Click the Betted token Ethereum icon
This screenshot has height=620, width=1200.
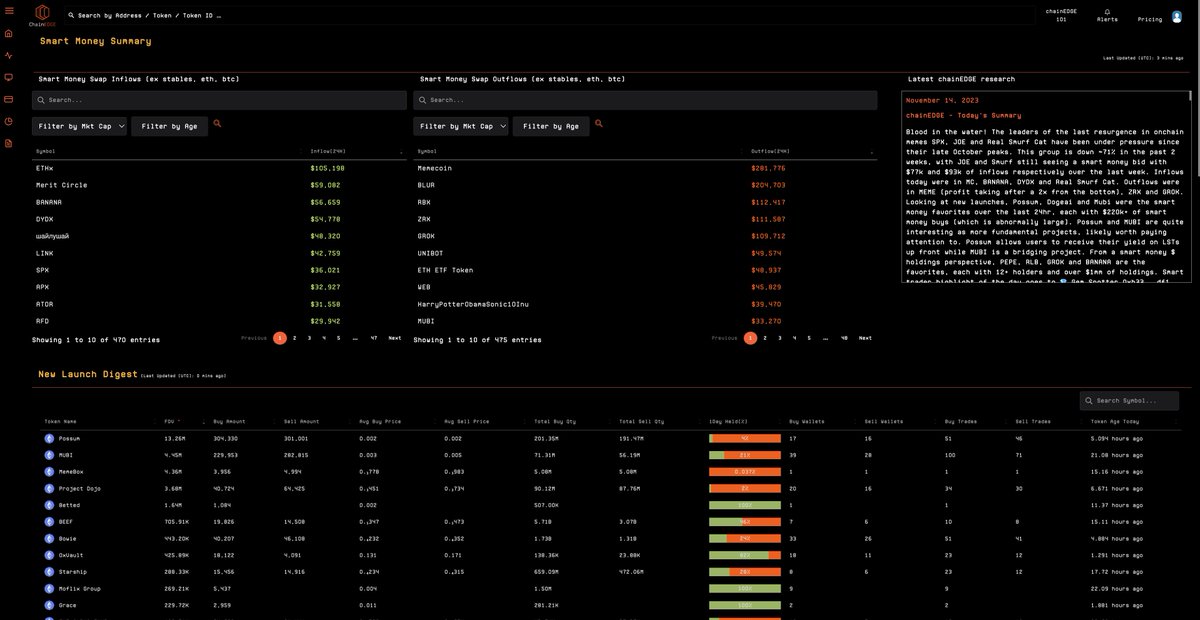point(49,505)
